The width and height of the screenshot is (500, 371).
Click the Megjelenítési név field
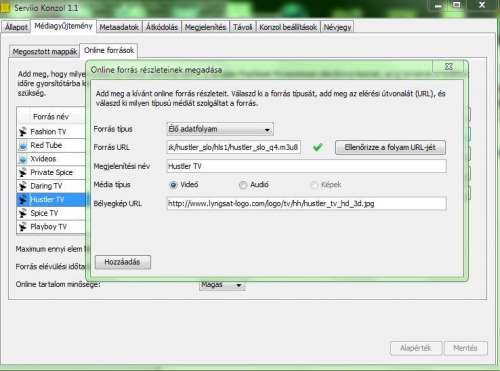point(306,166)
